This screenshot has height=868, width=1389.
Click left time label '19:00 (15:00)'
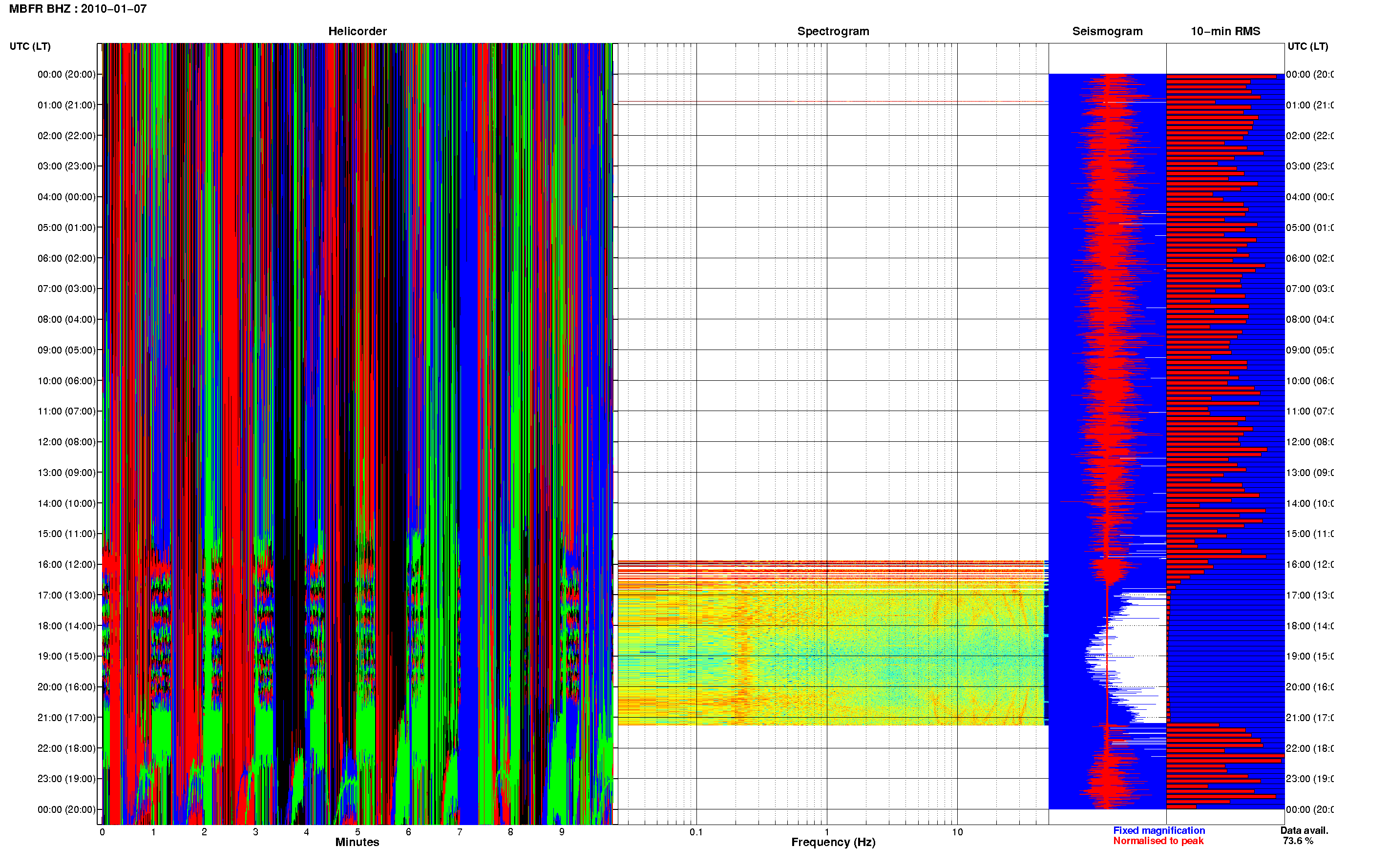click(66, 656)
